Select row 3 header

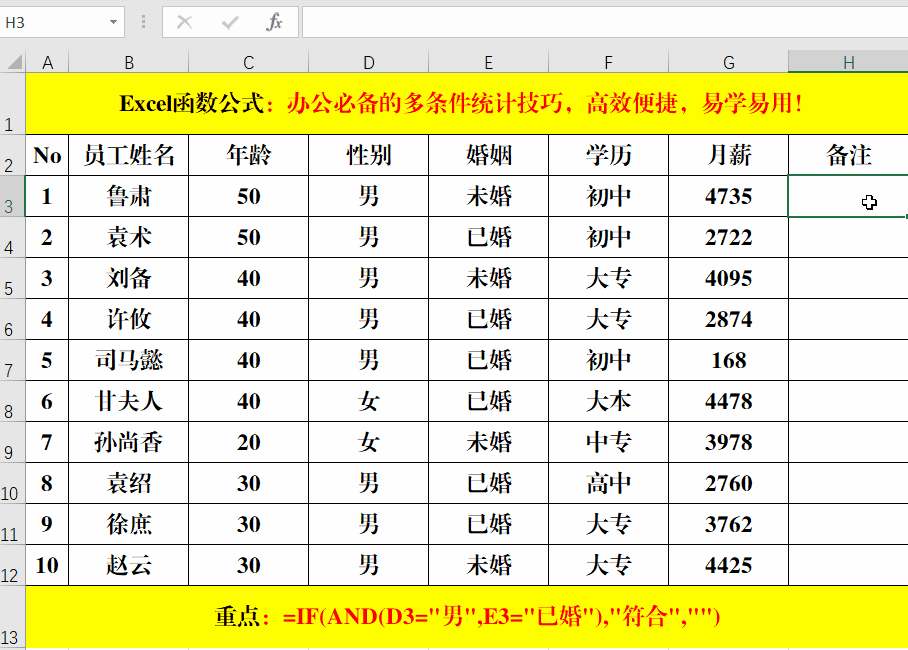click(12, 196)
